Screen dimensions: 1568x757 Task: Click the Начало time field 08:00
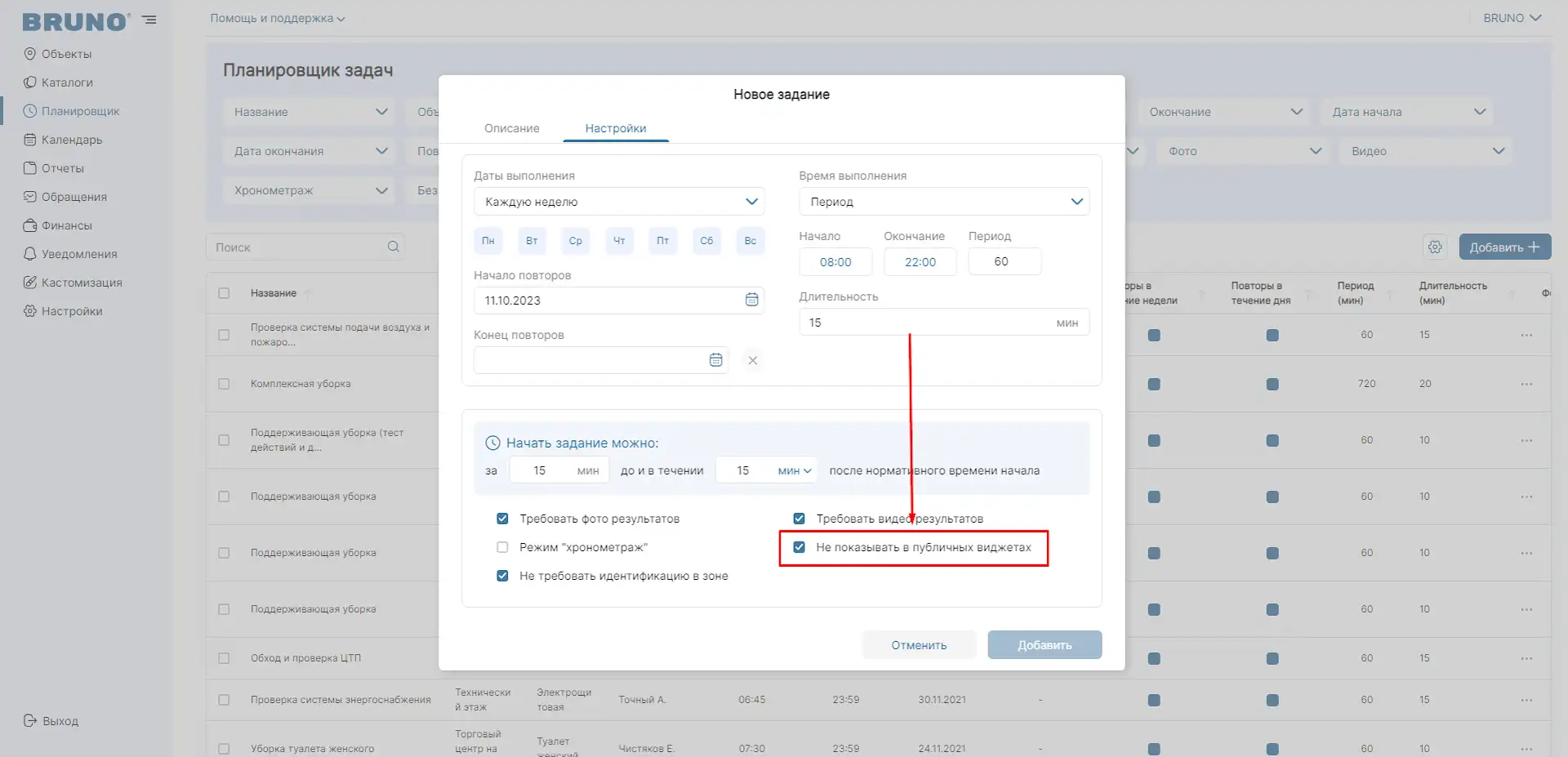pyautogui.click(x=835, y=262)
